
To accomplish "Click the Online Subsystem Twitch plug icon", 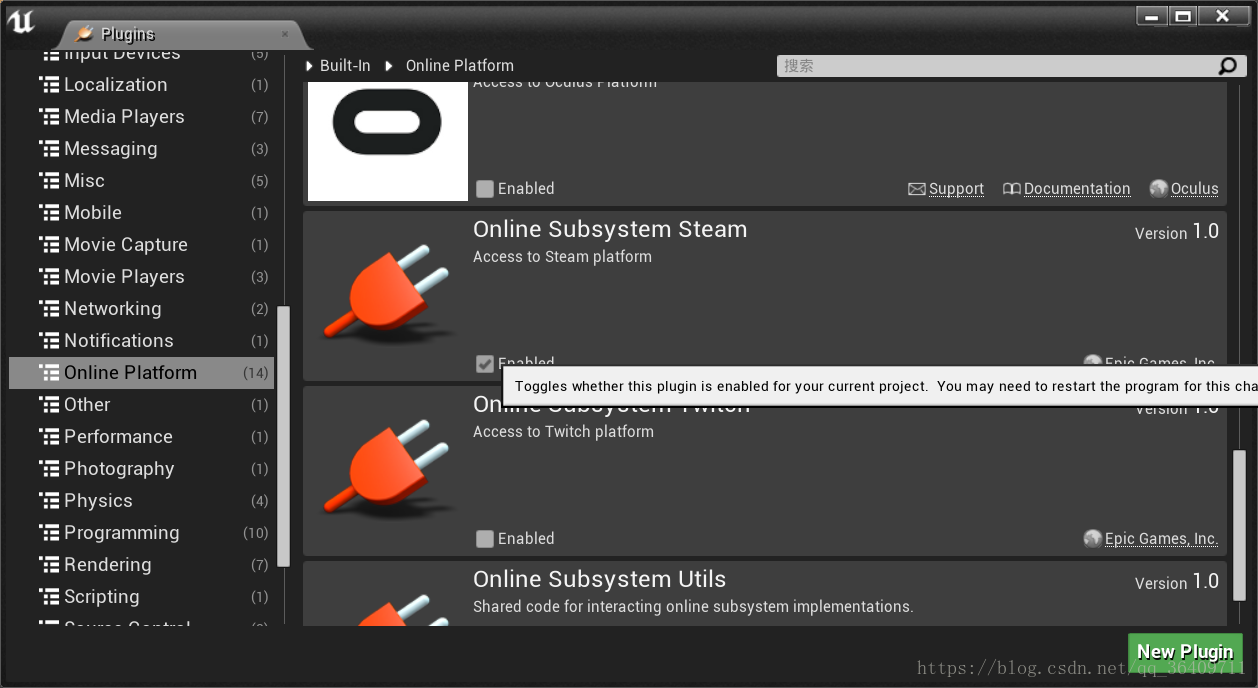I will click(388, 470).
